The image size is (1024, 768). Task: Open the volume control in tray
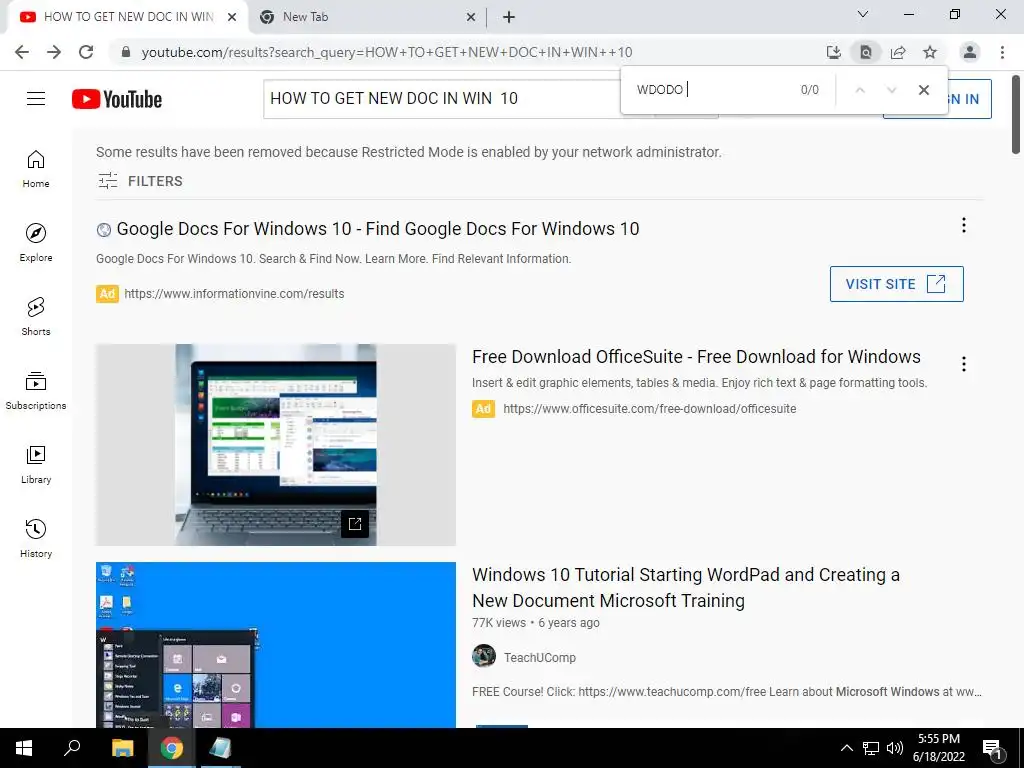[x=895, y=748]
